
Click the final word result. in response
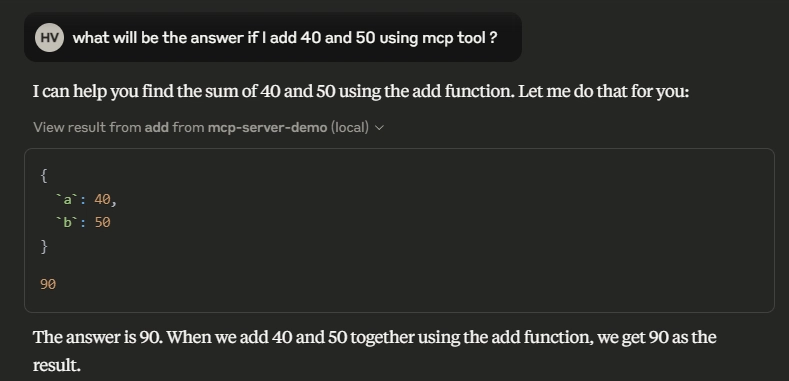tap(57, 365)
